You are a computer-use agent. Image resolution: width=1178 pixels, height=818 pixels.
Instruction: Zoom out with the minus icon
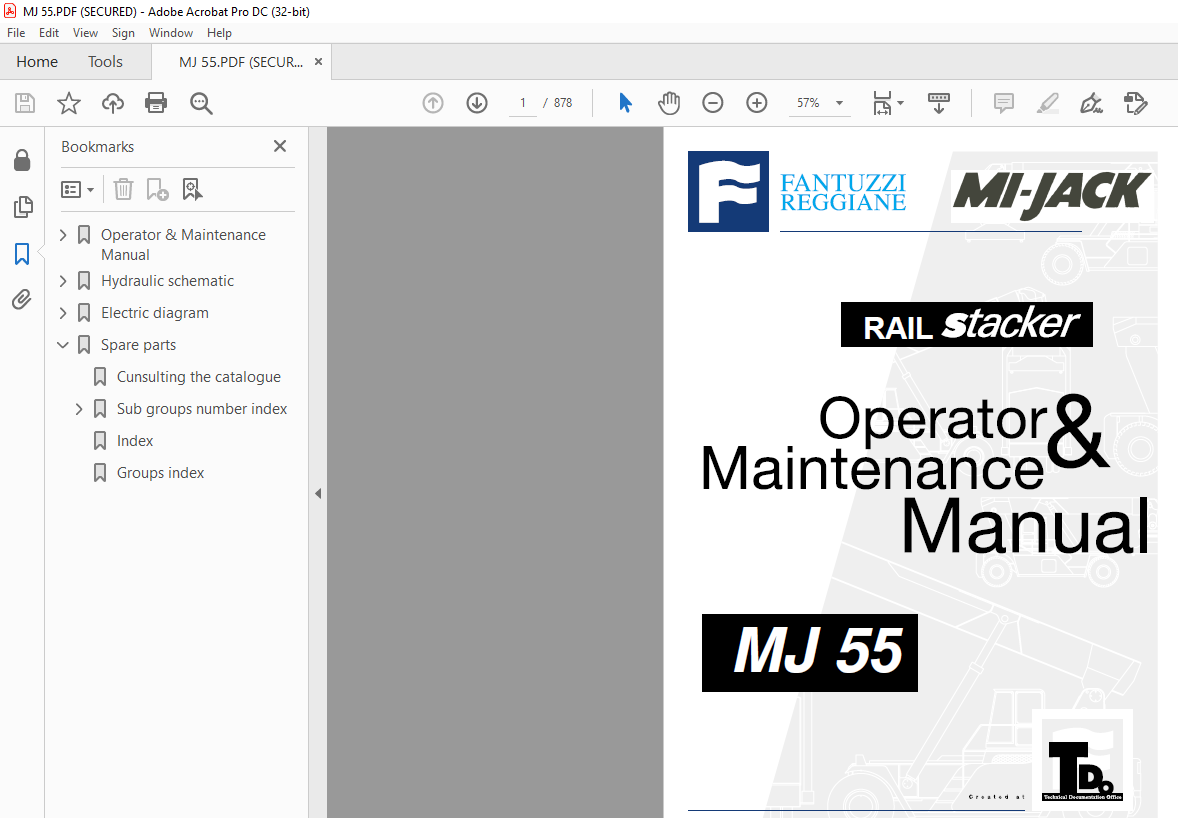[x=712, y=103]
